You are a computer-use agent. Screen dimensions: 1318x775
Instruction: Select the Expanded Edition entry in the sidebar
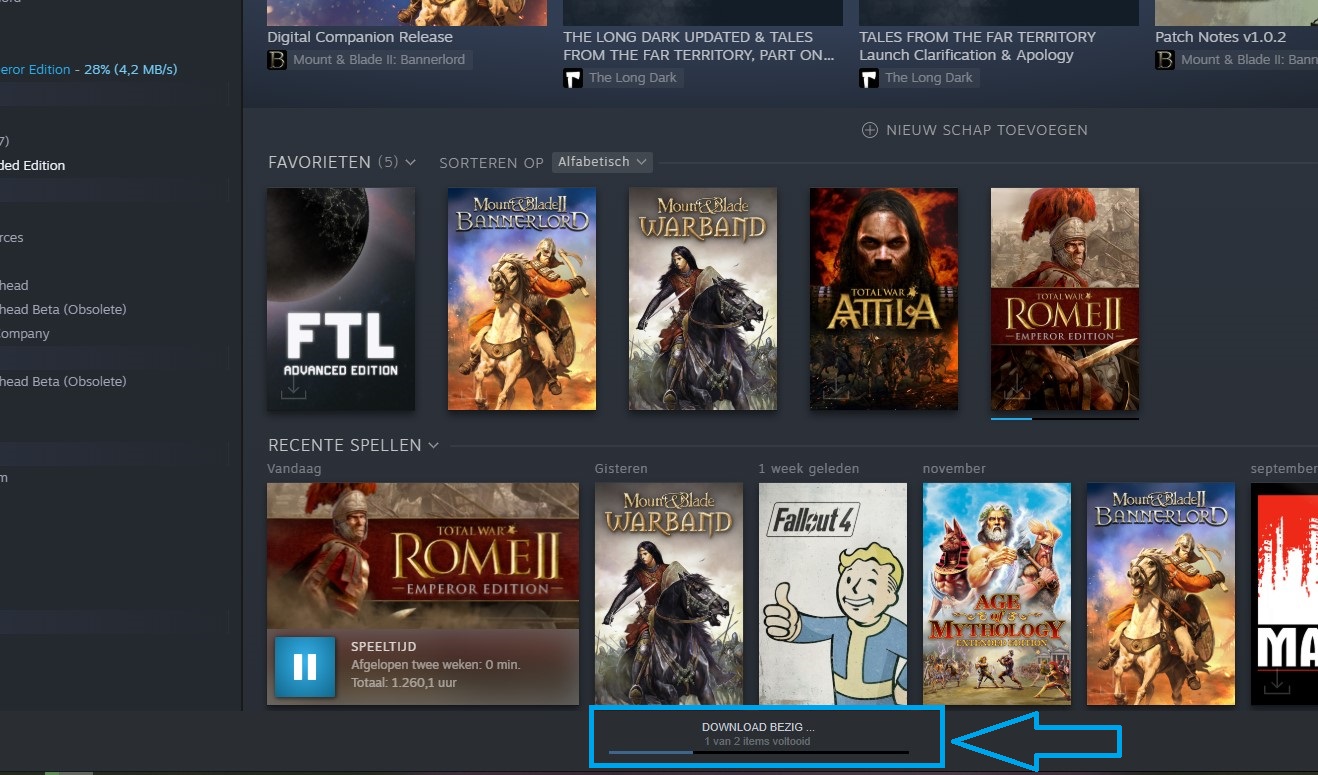click(x=33, y=165)
